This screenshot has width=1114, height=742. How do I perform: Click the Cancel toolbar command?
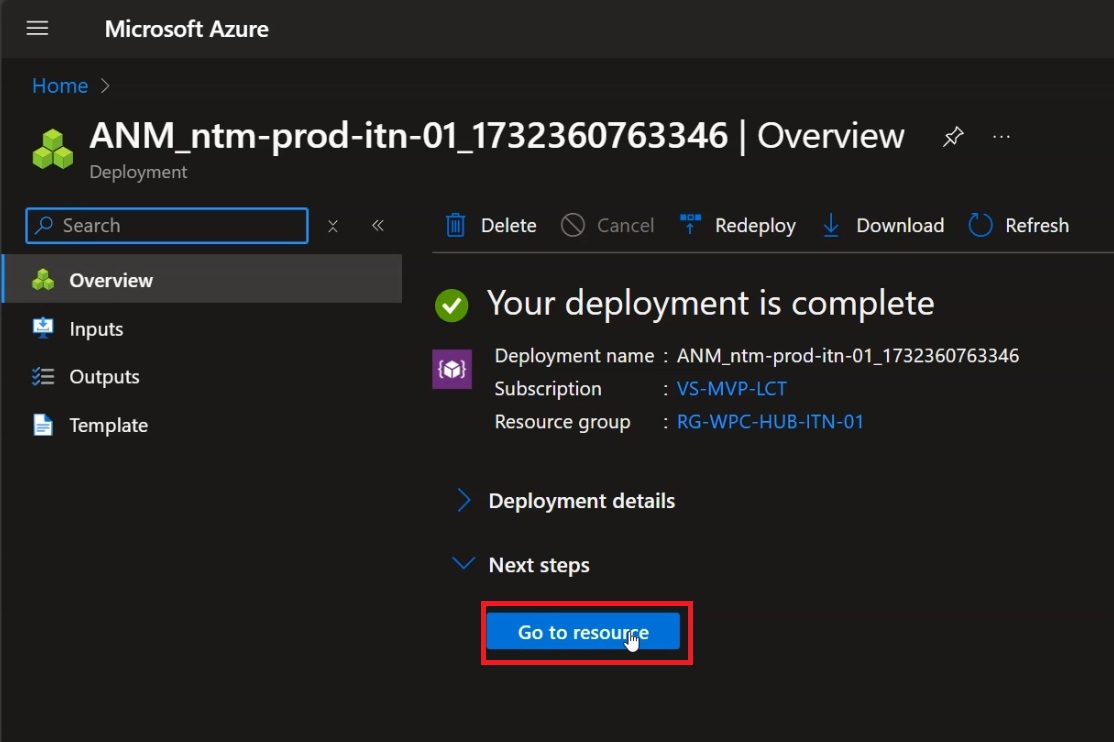pos(607,225)
